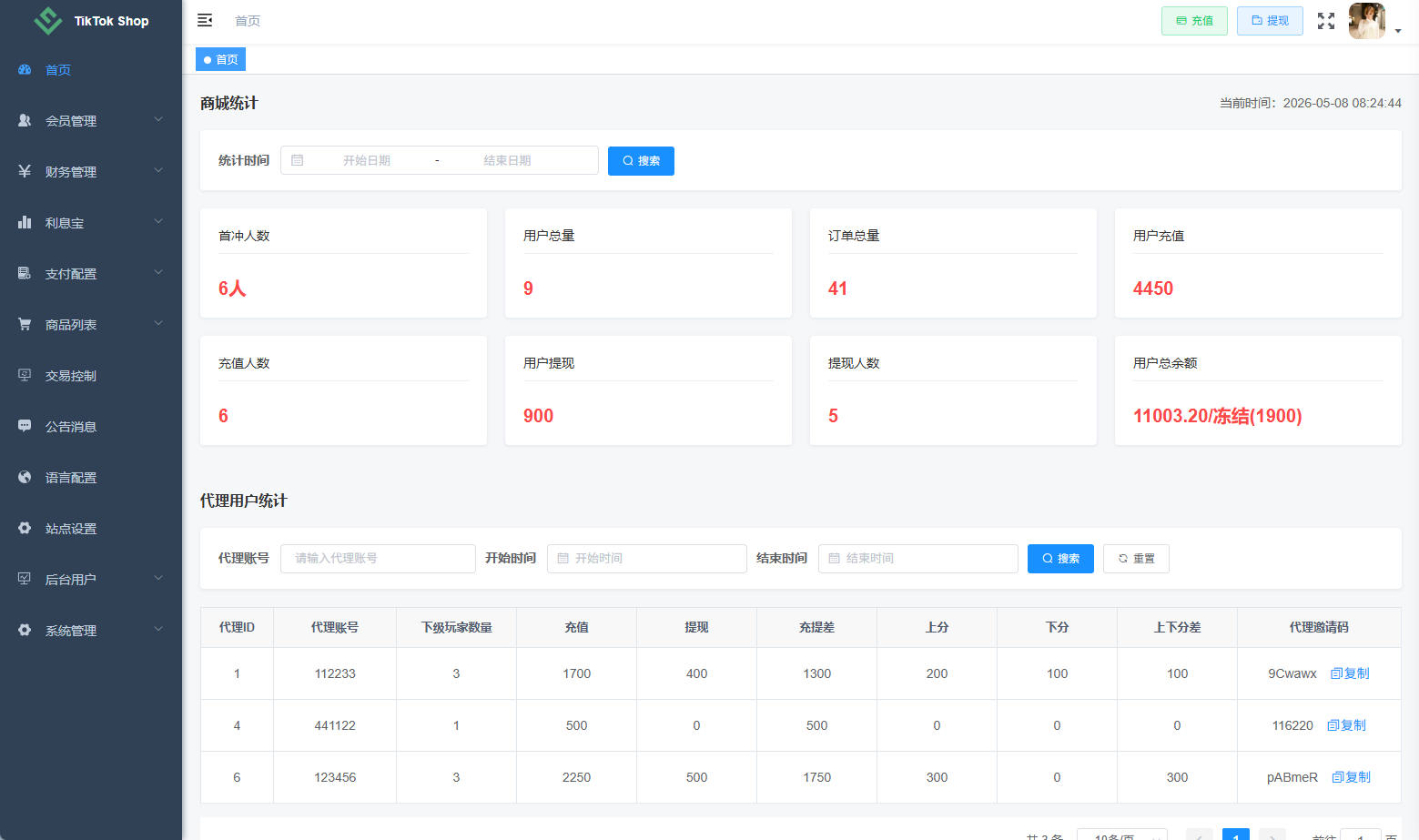The image size is (1419, 840).
Task: Click the 利息宝 bar chart icon
Action: tap(25, 222)
